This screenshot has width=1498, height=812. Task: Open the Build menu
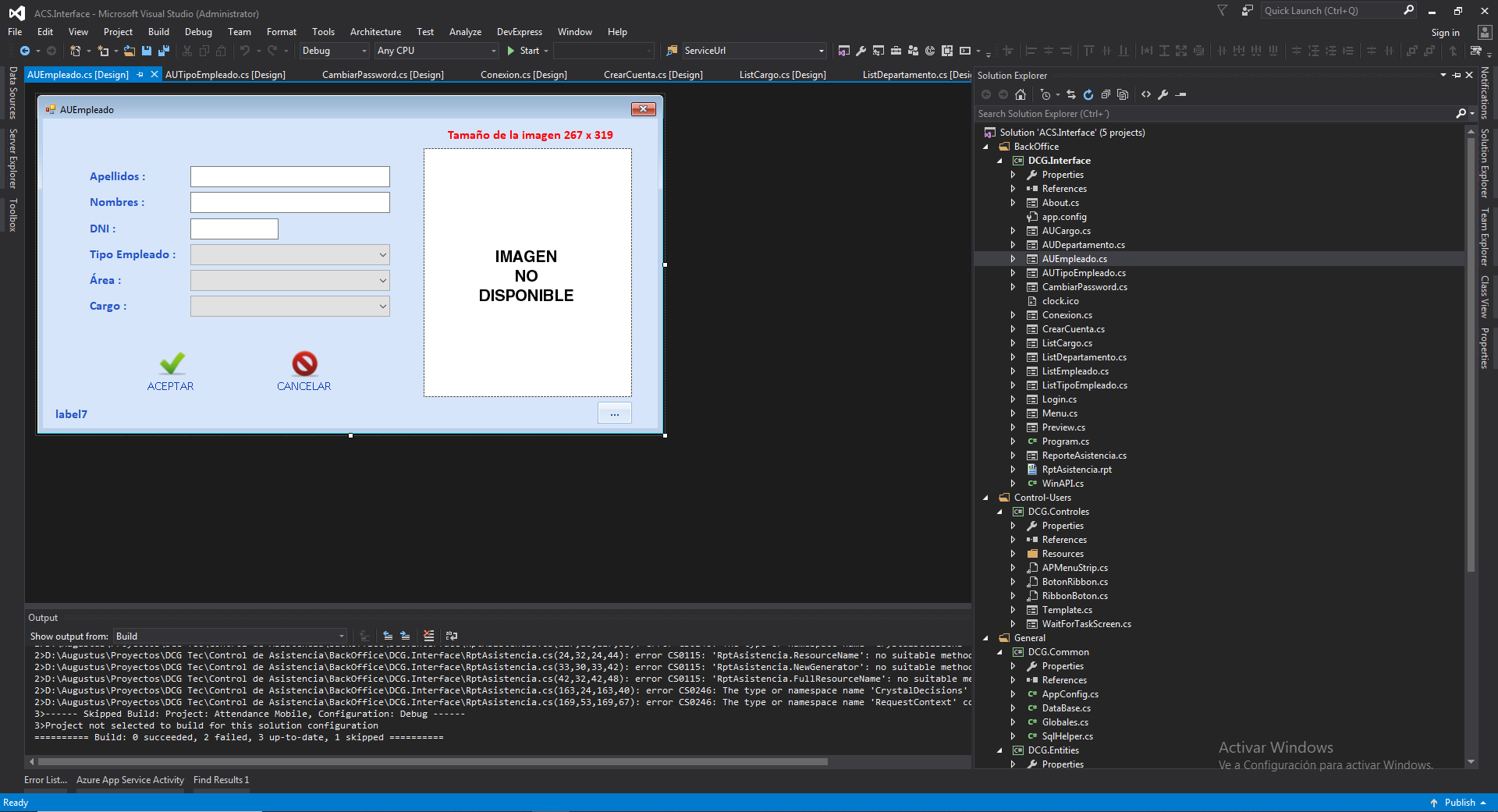158,32
